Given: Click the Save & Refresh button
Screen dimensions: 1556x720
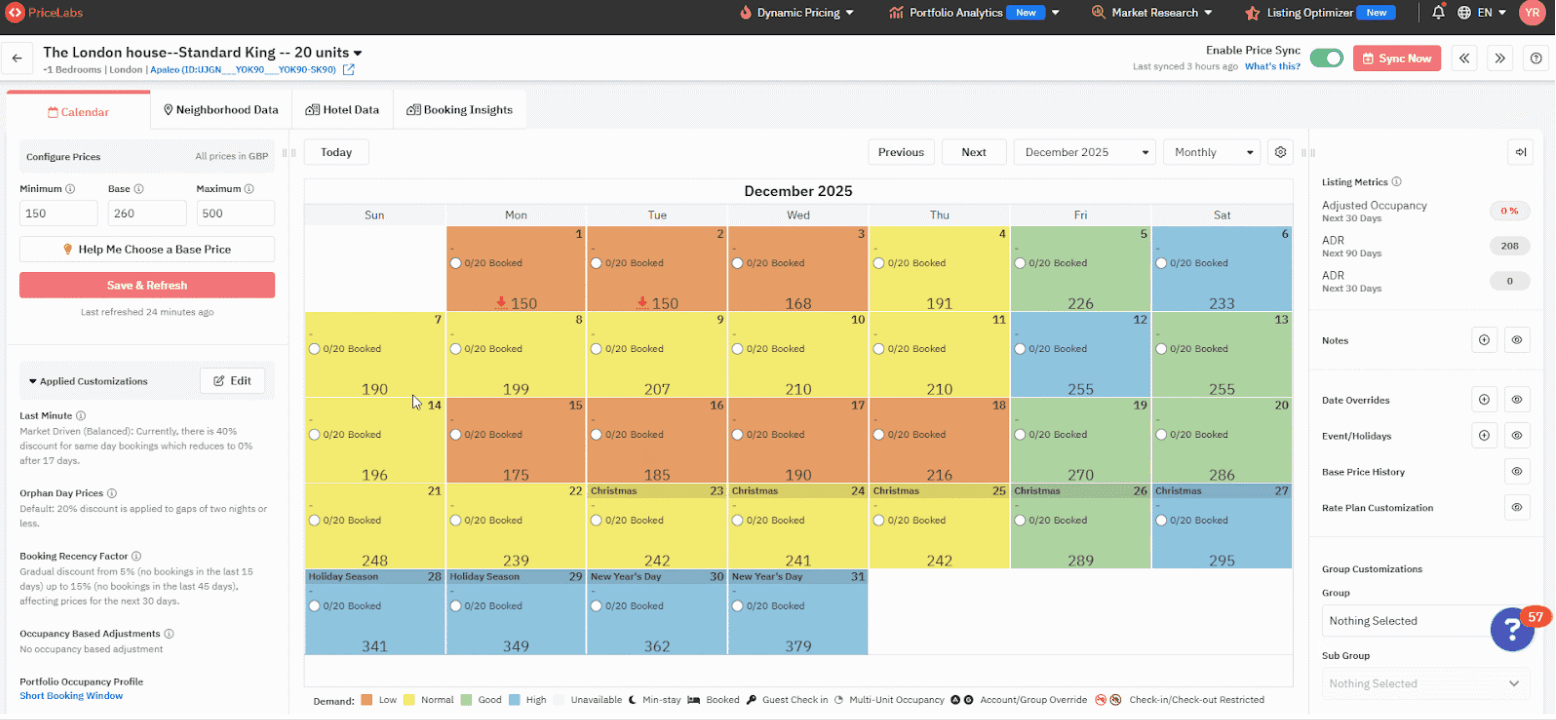Looking at the screenshot, I should [x=147, y=285].
